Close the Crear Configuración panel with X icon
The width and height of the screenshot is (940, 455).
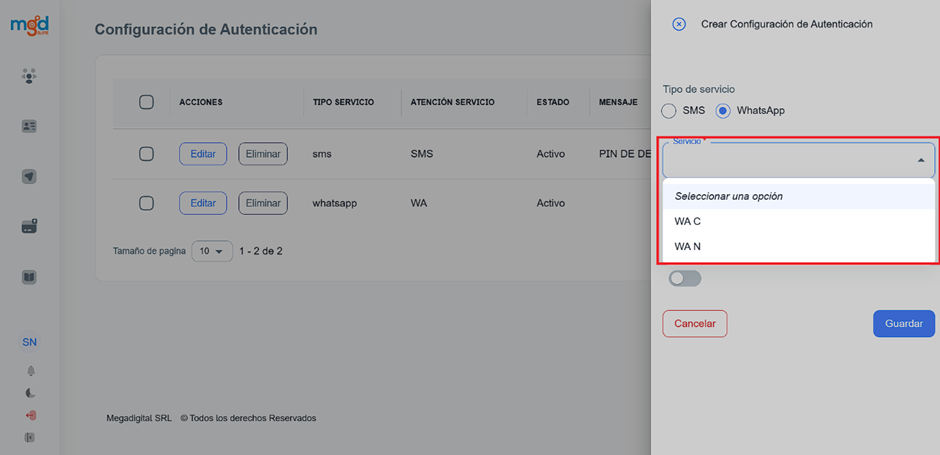[x=679, y=24]
